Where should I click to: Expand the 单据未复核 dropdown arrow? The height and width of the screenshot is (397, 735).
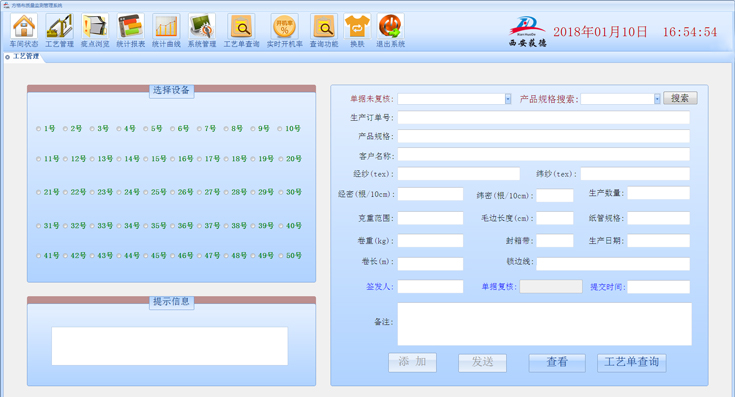click(x=508, y=99)
